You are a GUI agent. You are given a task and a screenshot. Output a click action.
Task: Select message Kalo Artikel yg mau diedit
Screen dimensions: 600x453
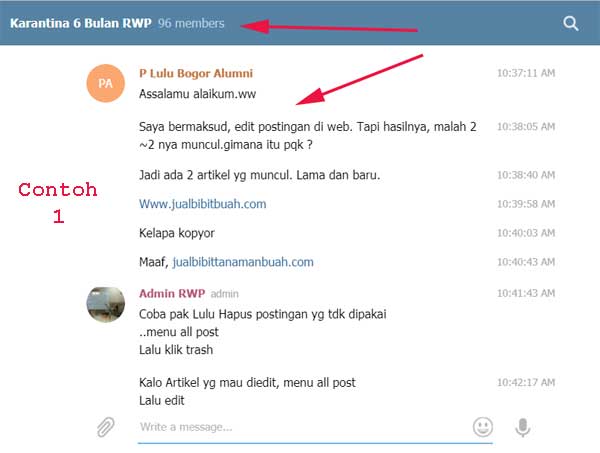tap(247, 391)
